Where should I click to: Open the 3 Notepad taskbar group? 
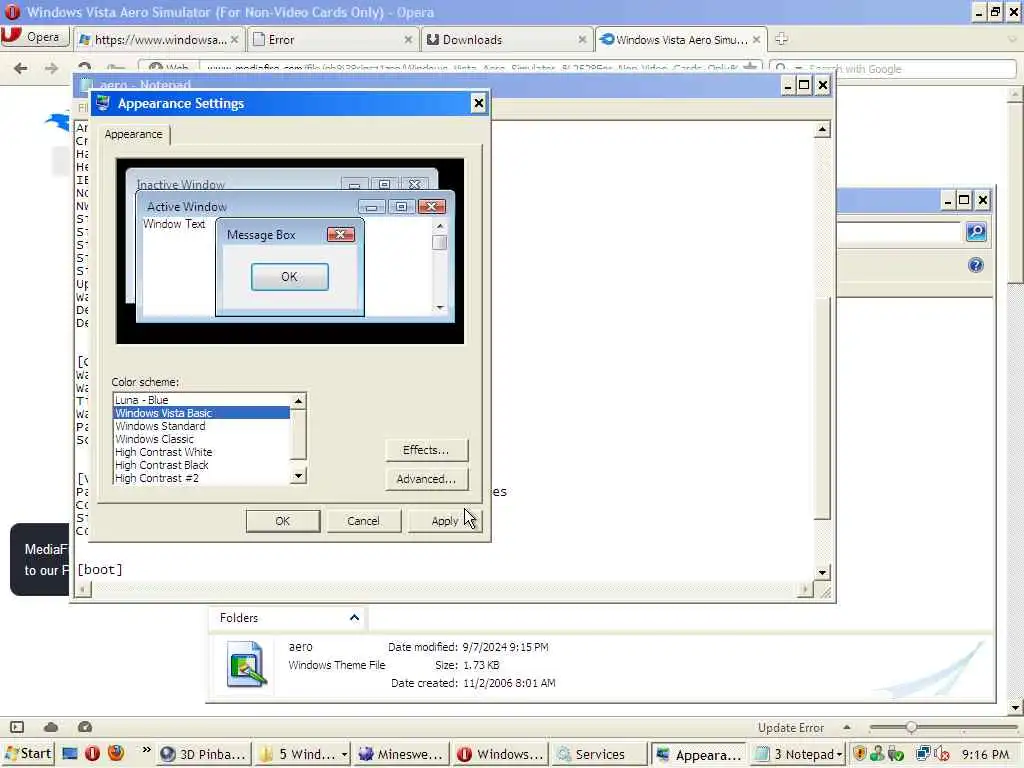coord(798,754)
